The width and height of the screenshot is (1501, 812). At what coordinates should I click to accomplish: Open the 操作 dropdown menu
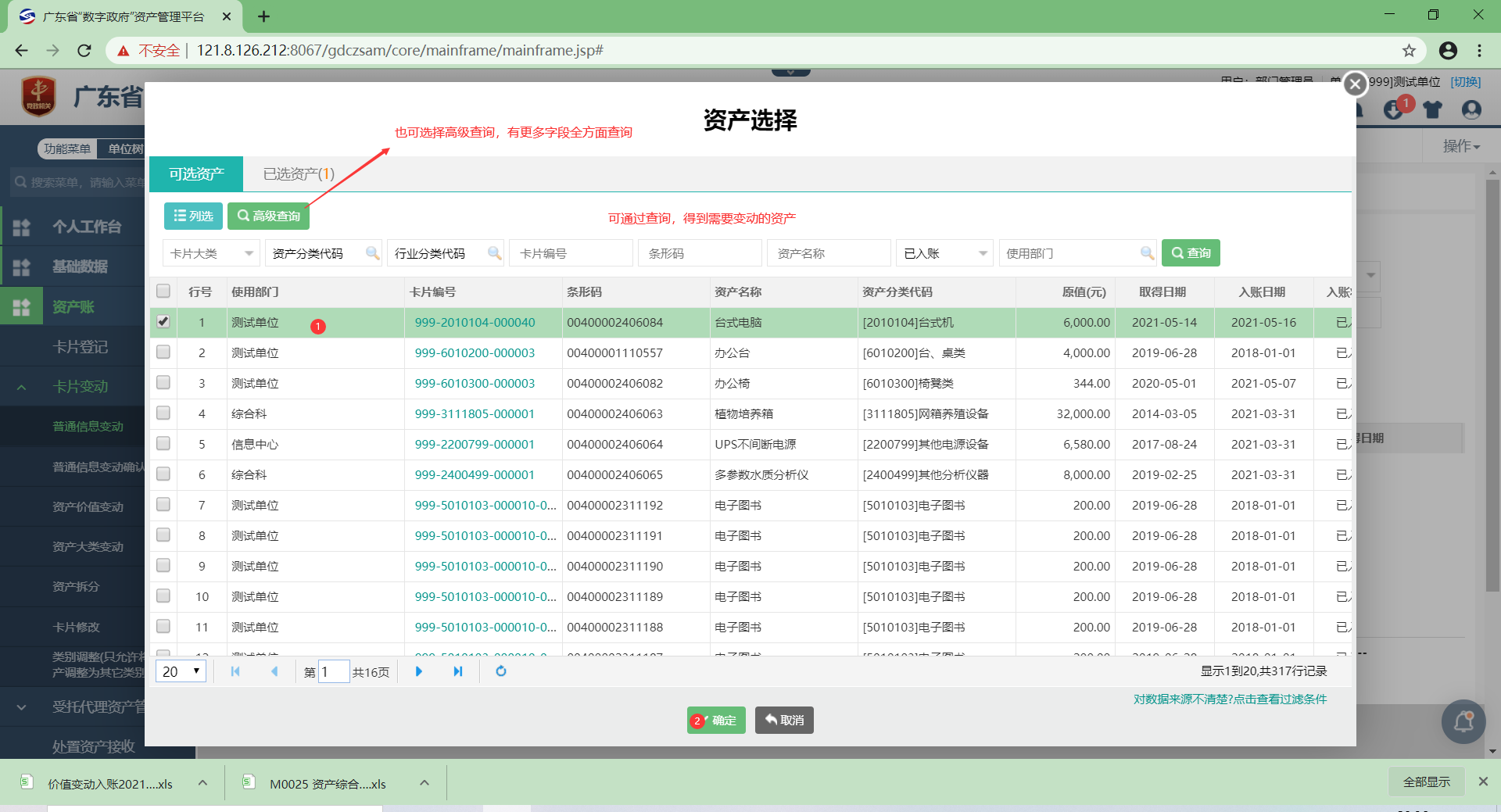[1461, 146]
